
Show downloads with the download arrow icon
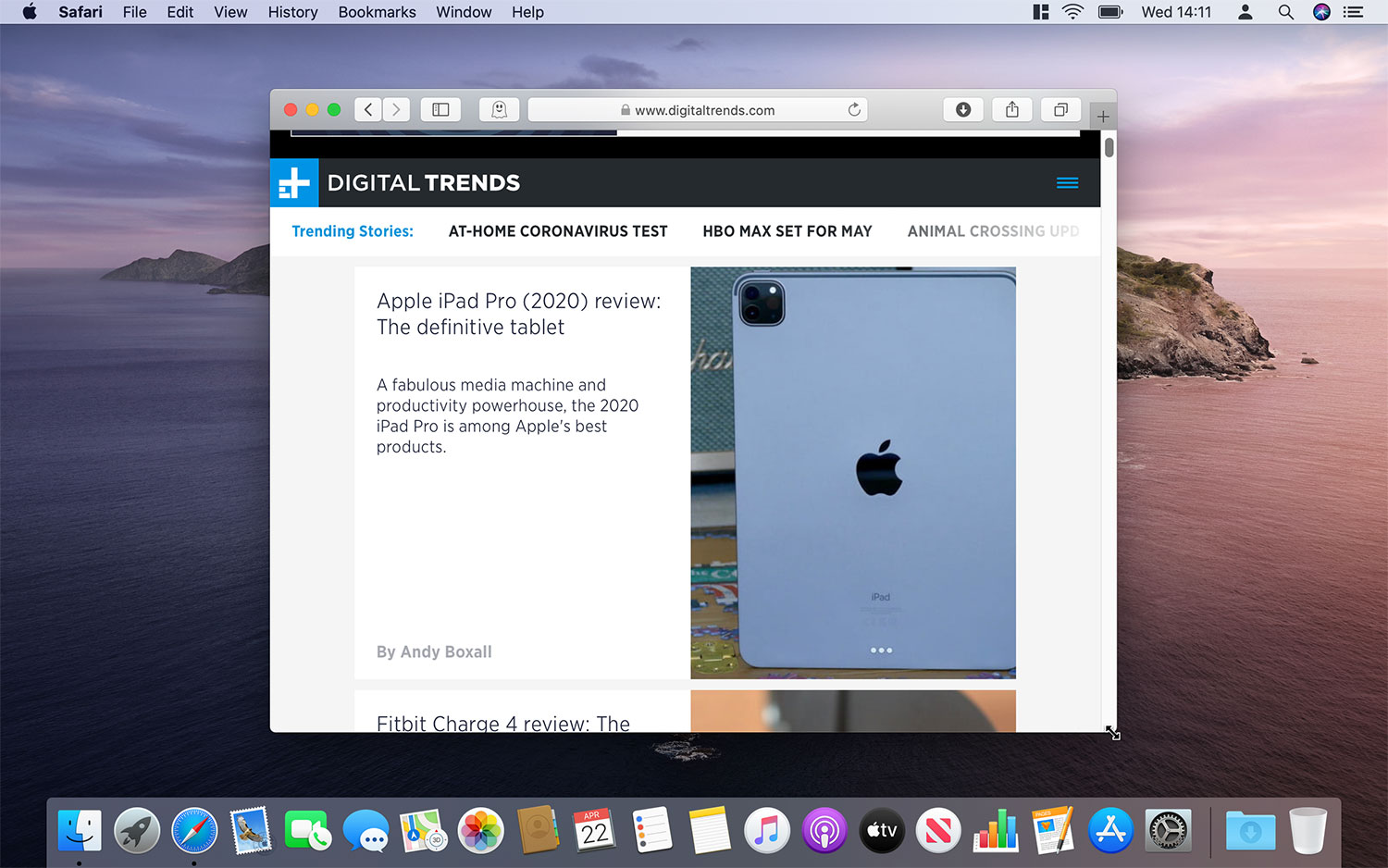tap(962, 110)
